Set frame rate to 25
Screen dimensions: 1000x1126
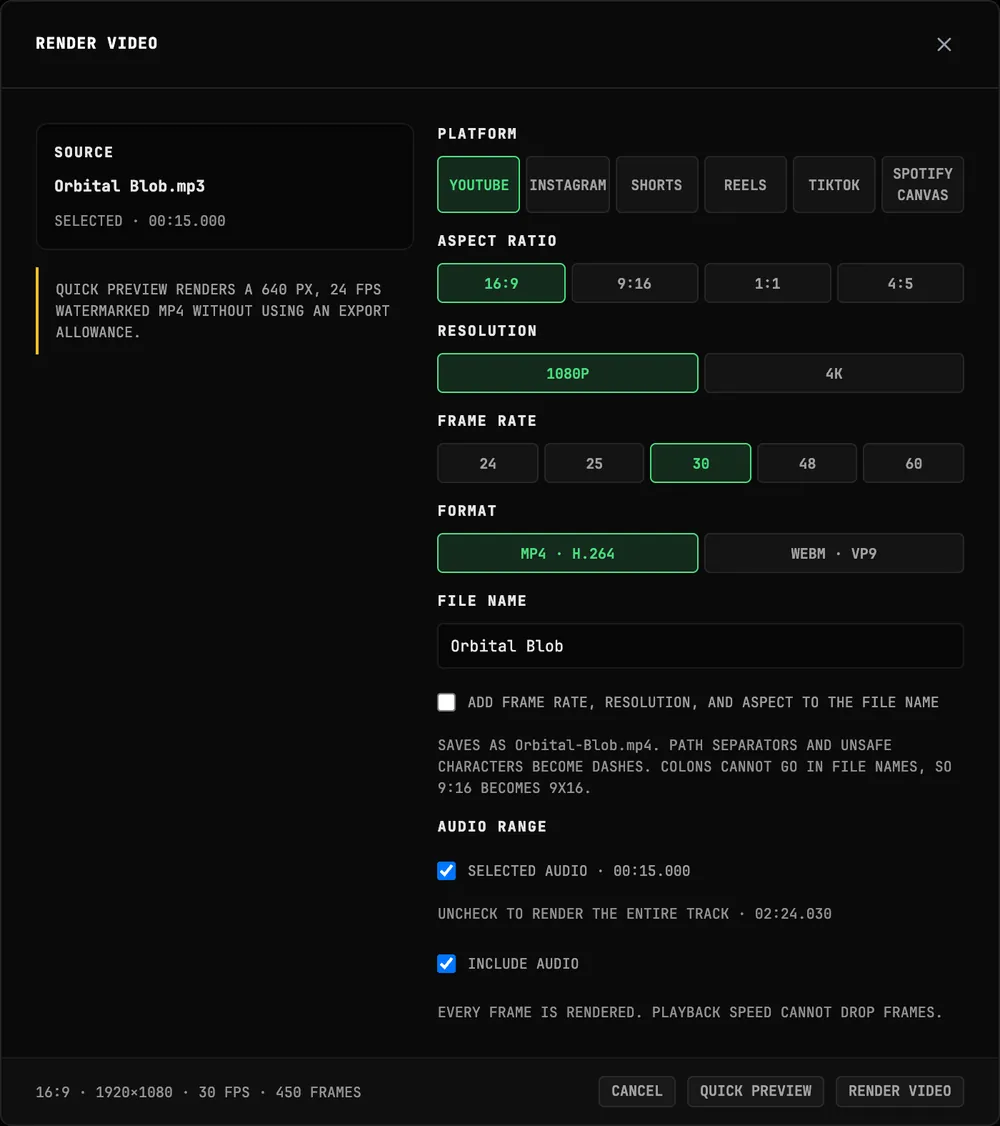tap(594, 463)
